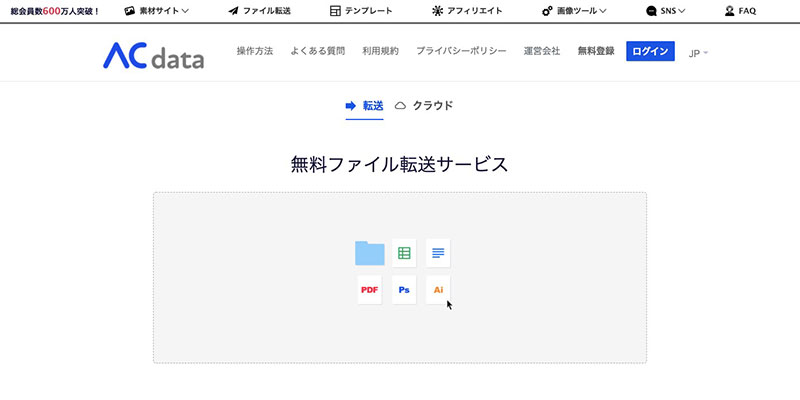
Task: Click the SNS speech bubble icon
Action: point(651,11)
